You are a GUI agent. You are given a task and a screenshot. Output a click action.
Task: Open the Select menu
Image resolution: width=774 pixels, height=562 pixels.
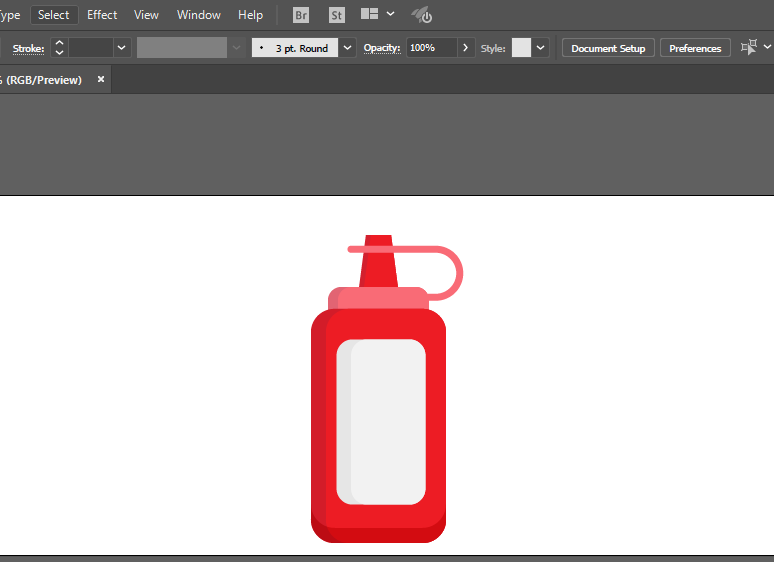[54, 15]
